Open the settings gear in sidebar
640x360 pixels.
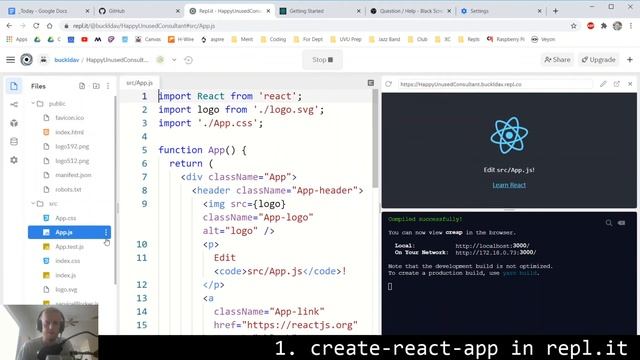tap(14, 160)
